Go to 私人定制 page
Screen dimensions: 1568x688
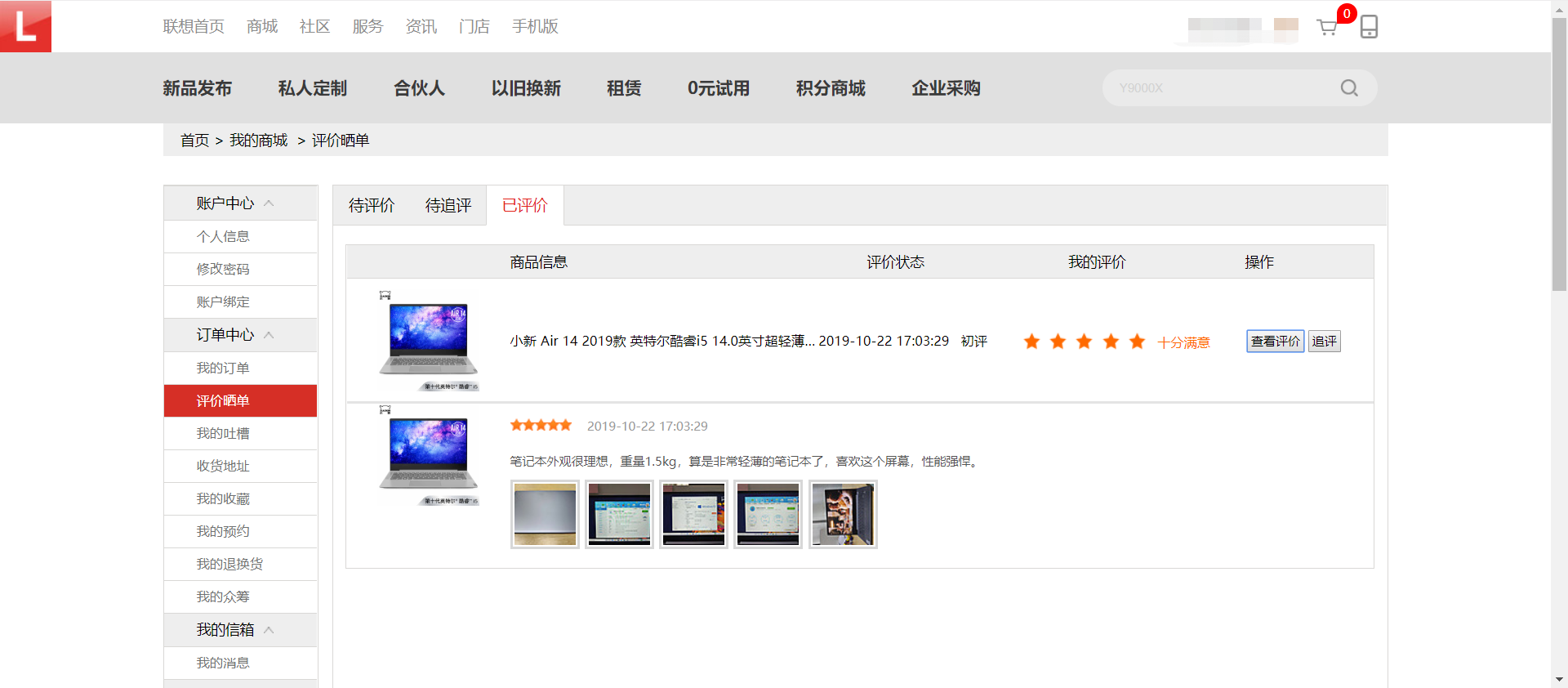point(313,88)
